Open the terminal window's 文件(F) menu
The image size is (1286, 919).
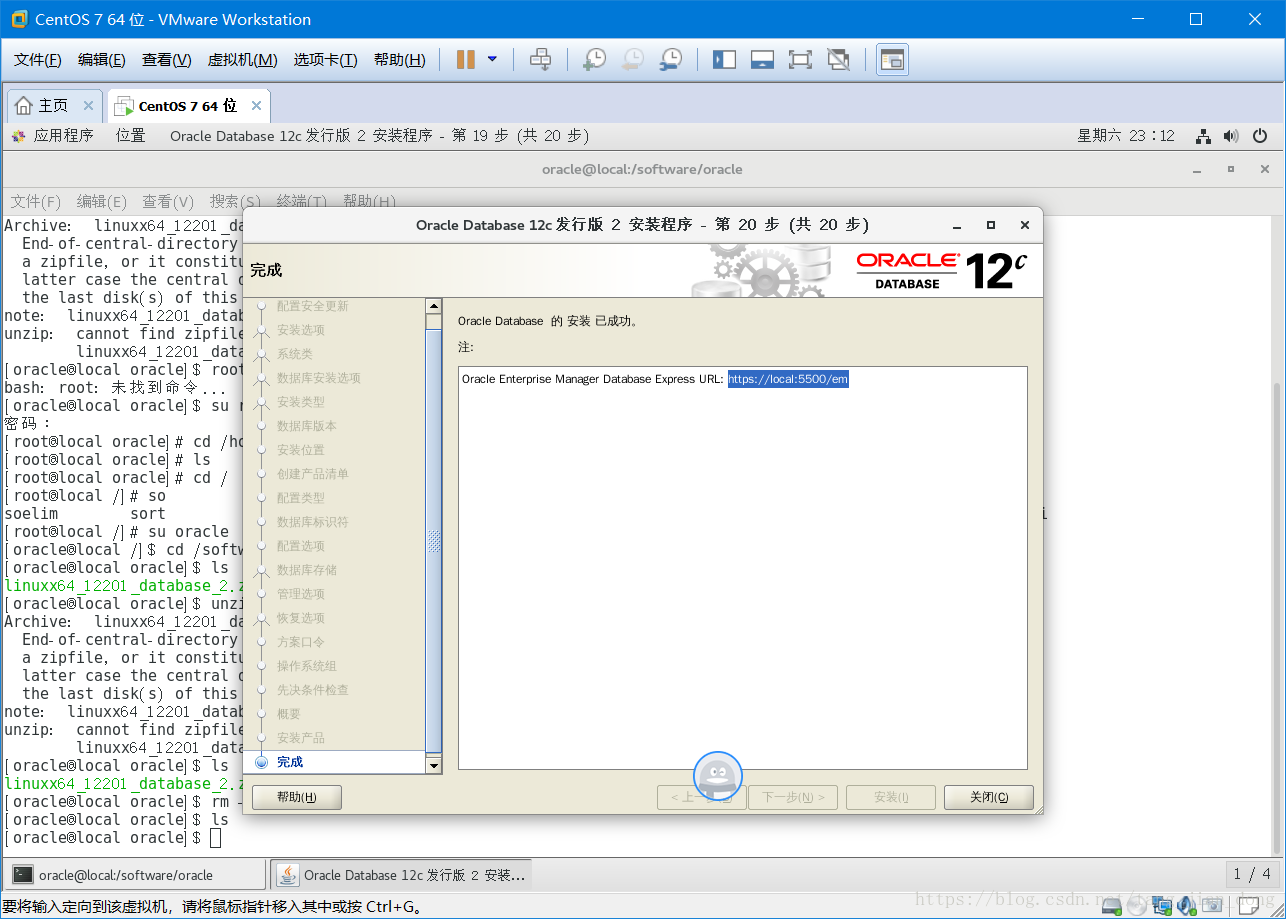[36, 201]
